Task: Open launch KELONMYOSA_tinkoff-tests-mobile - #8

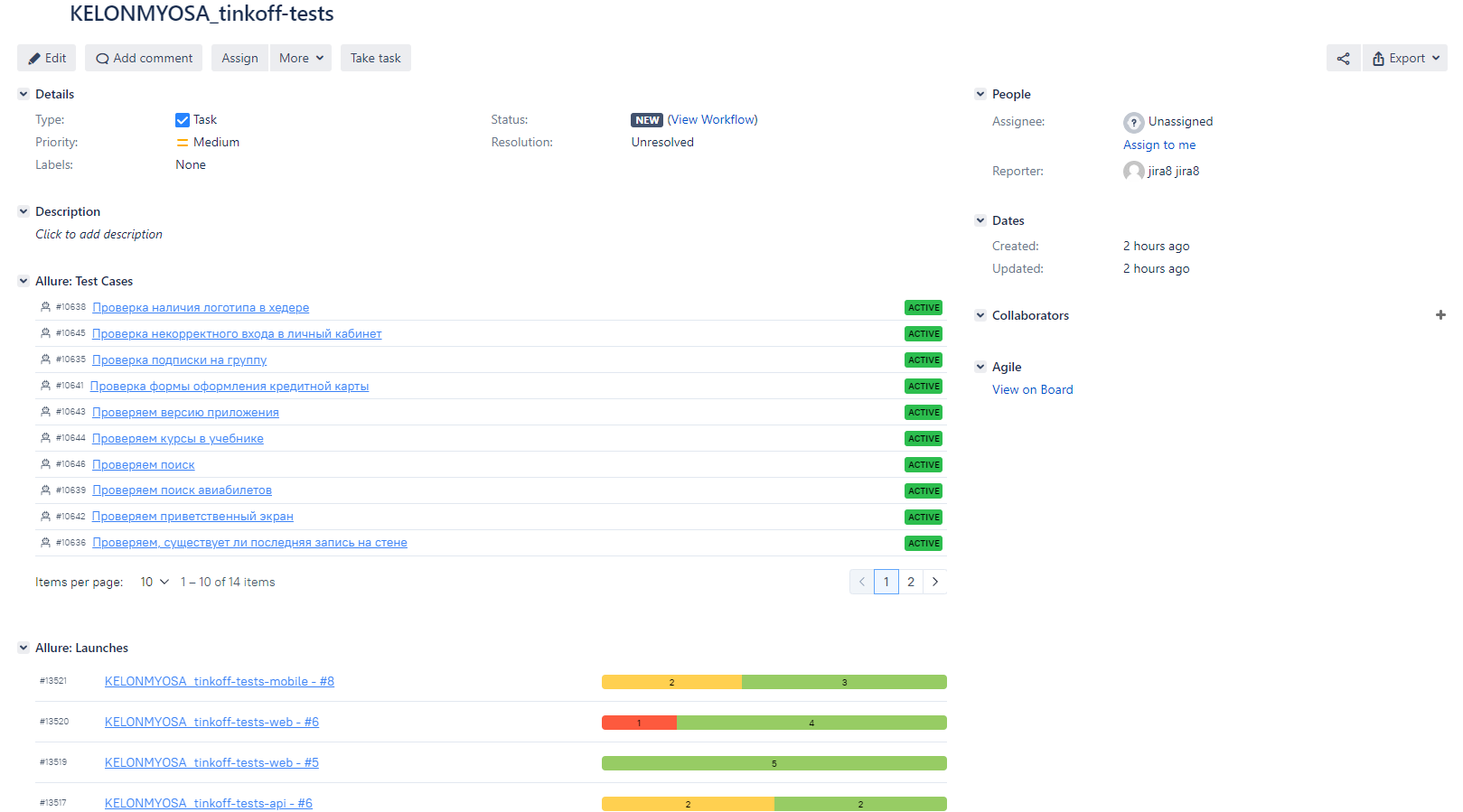Action: click(x=220, y=681)
